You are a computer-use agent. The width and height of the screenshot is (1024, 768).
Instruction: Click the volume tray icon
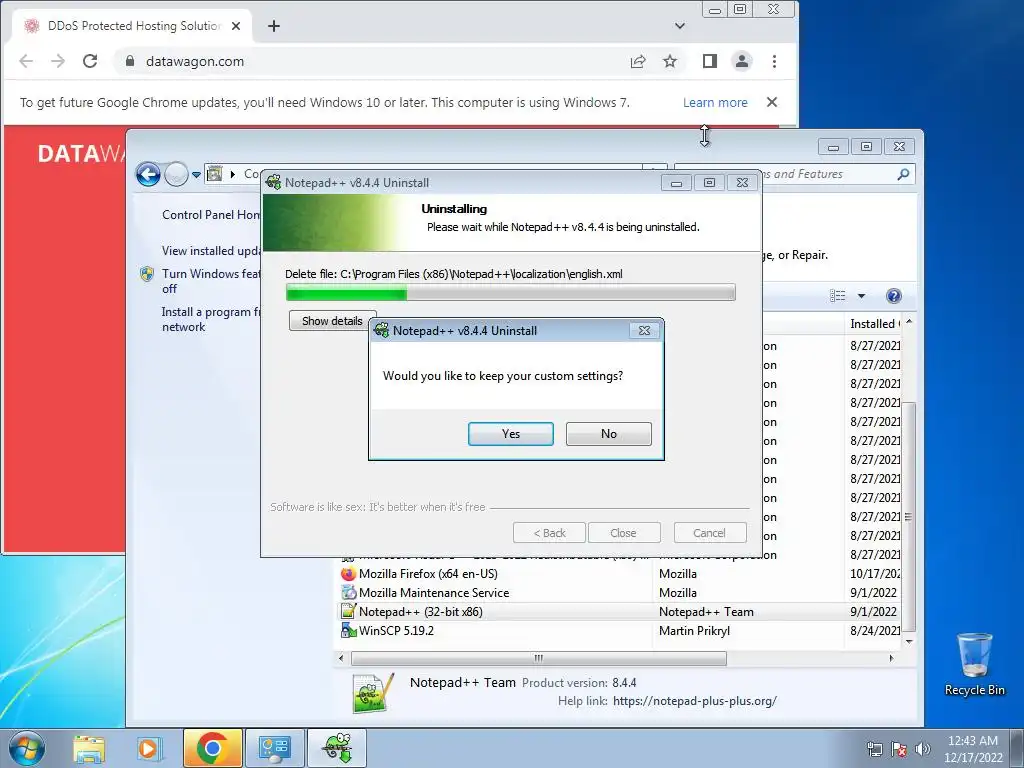[923, 749]
